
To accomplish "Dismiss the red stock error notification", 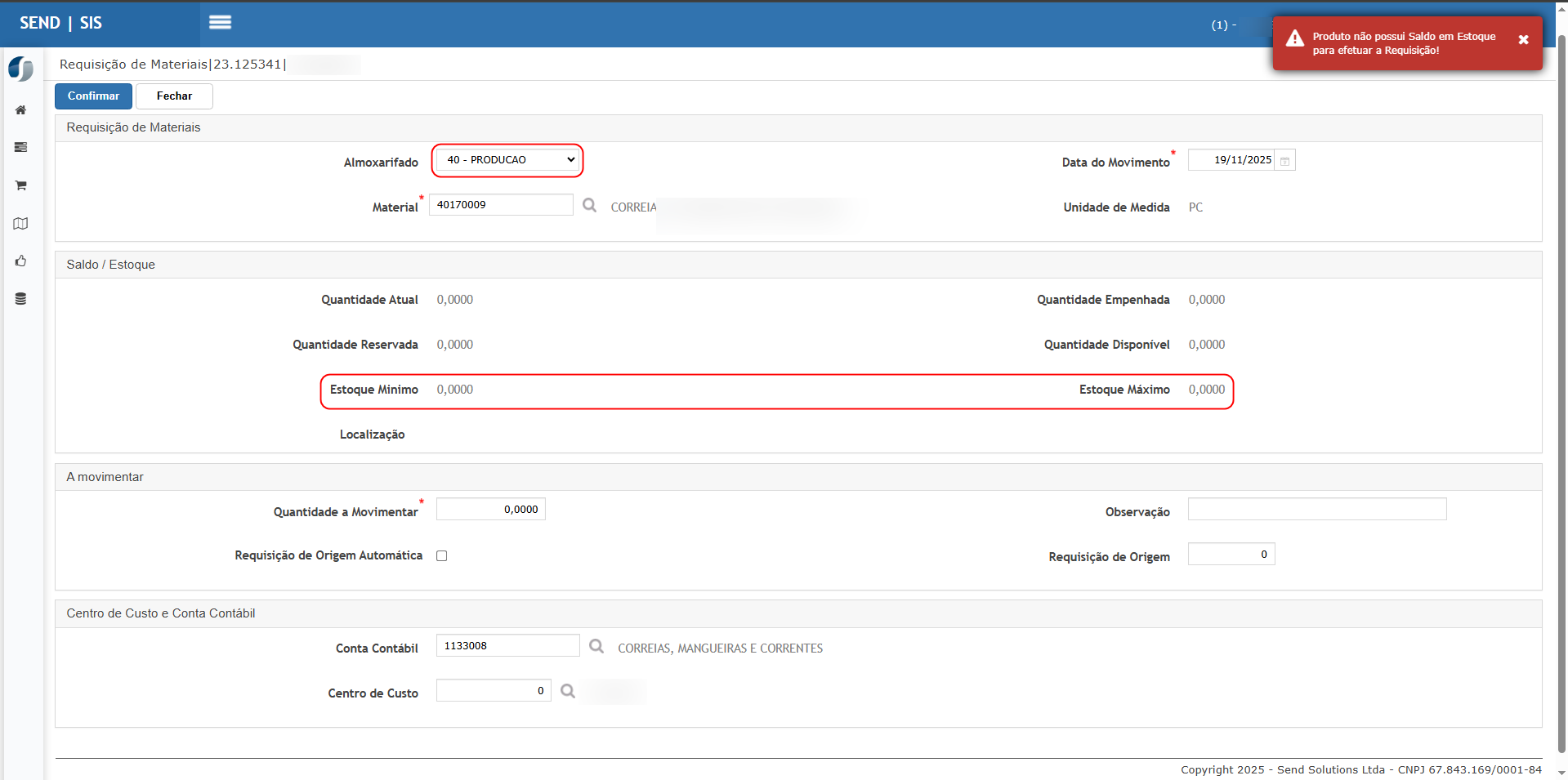I will [x=1523, y=40].
